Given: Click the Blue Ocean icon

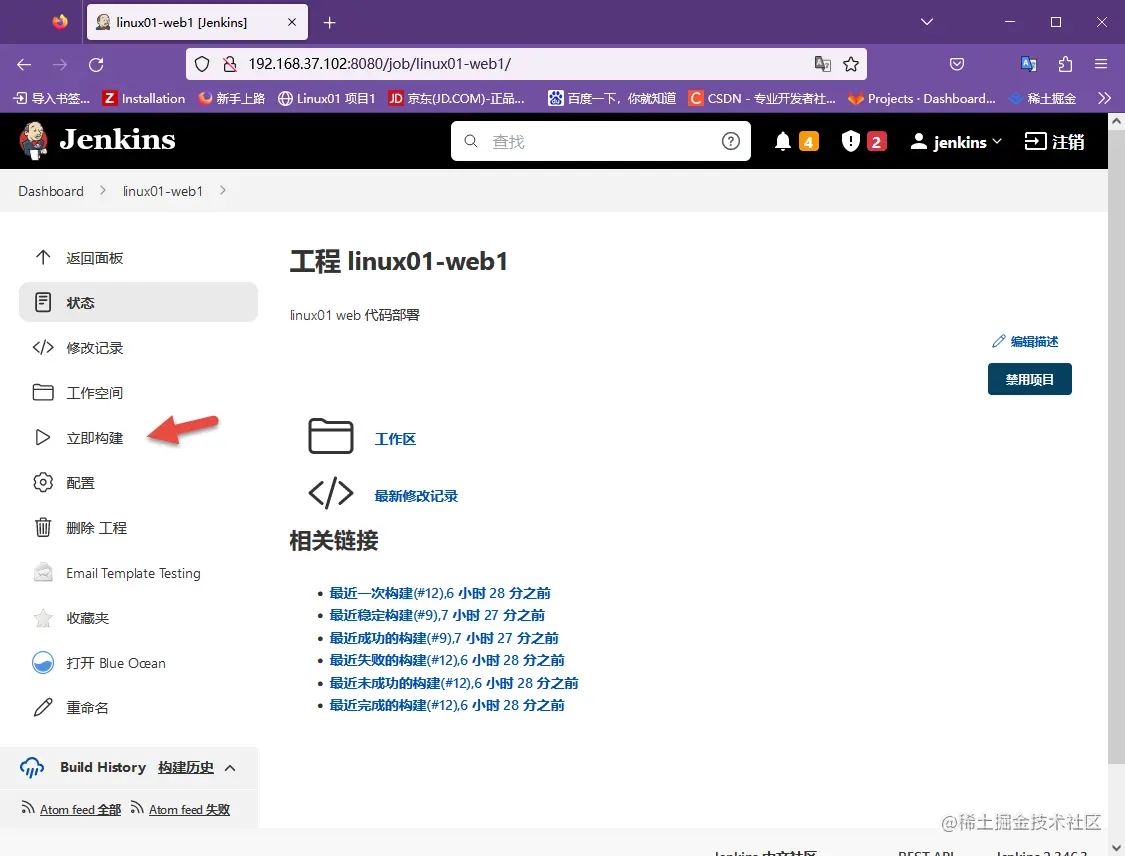Looking at the screenshot, I should pos(43,663).
